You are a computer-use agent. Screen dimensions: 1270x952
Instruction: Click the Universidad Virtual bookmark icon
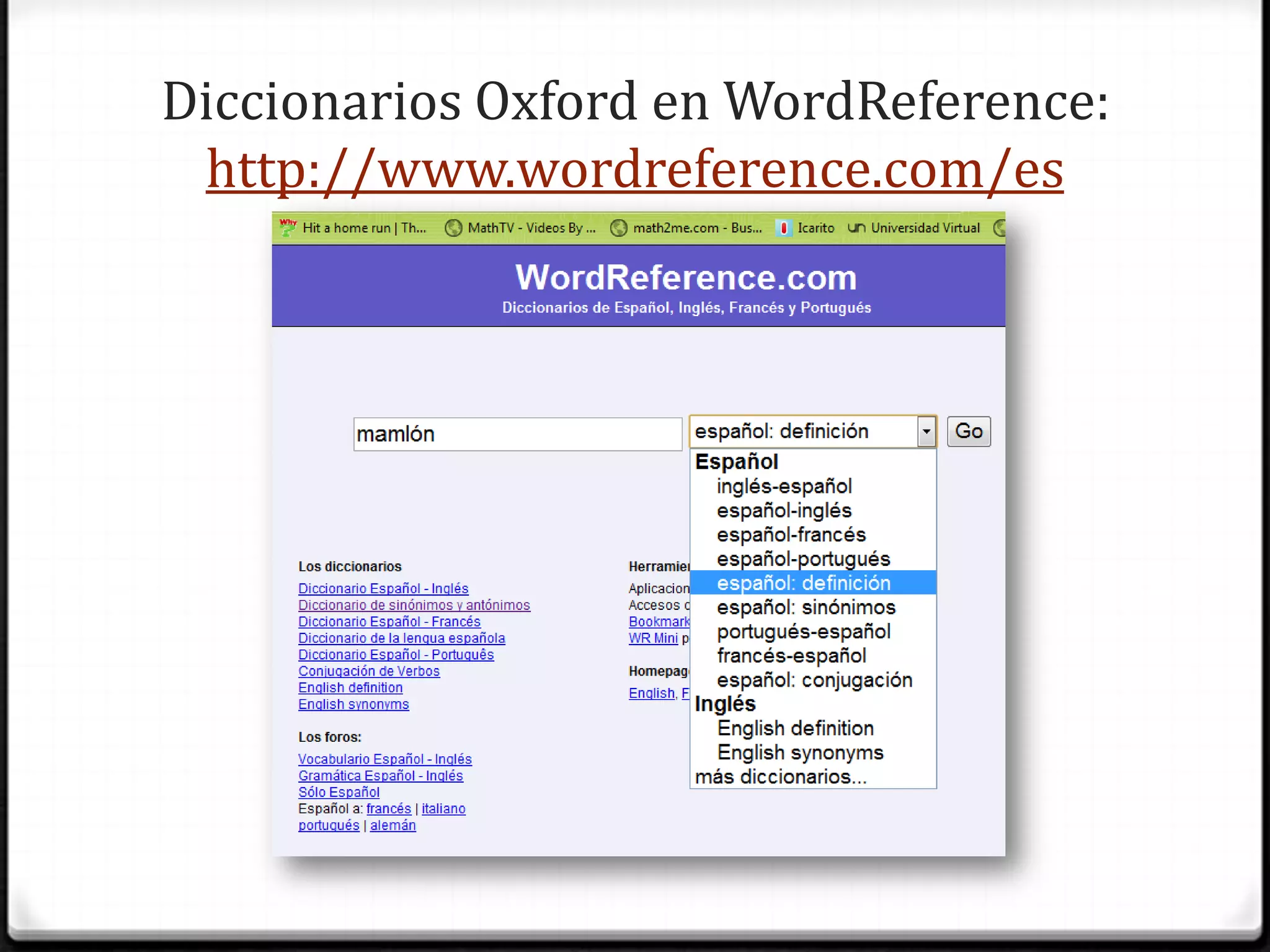coord(856,228)
